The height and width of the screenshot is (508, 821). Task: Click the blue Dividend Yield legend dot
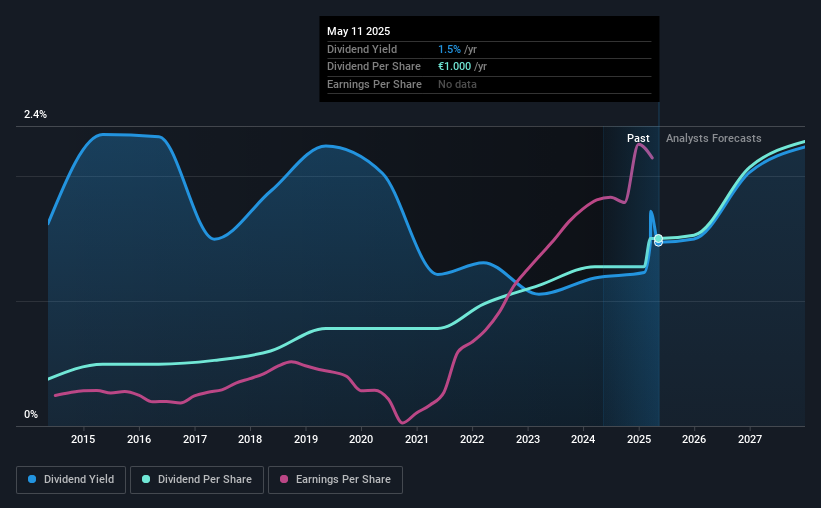pos(32,479)
